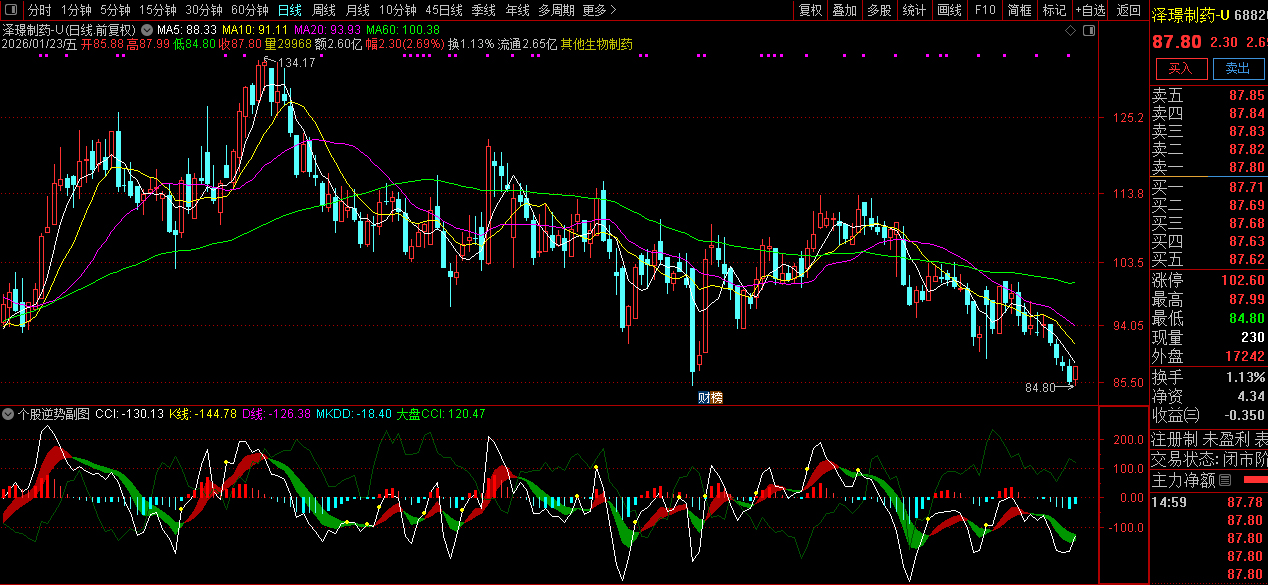Toggle 叠加 overlay comparison
This screenshot has width=1268, height=585.
coord(844,10)
